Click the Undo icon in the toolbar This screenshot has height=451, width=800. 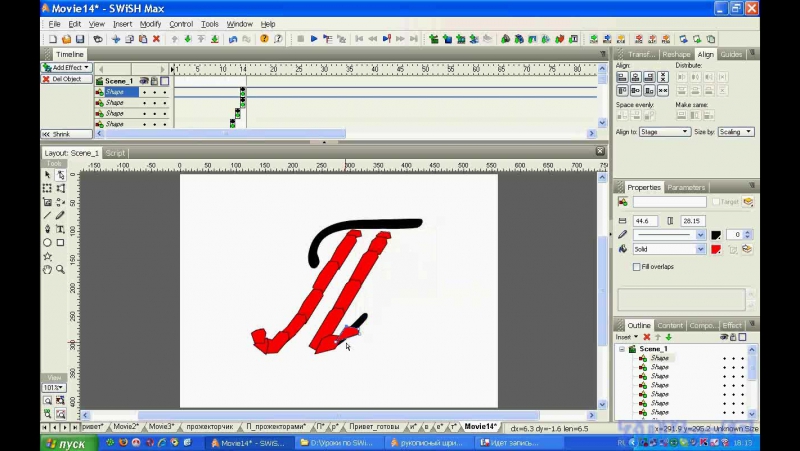point(233,39)
